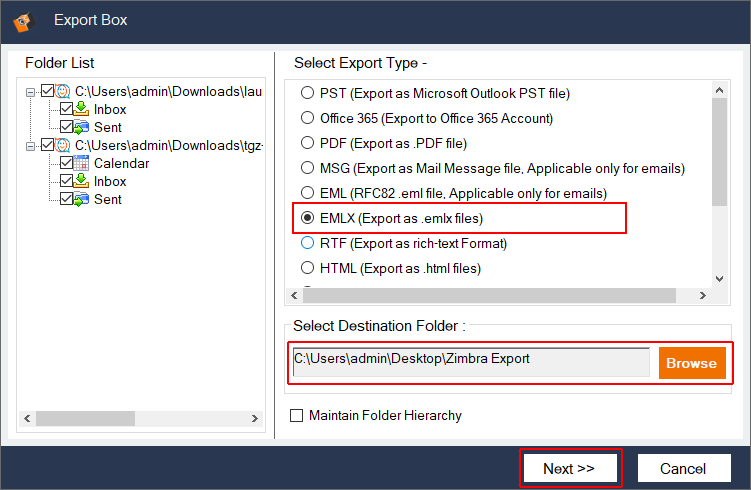
Task: Click the account icon for the Downloads\lau path
Action: pos(64,91)
